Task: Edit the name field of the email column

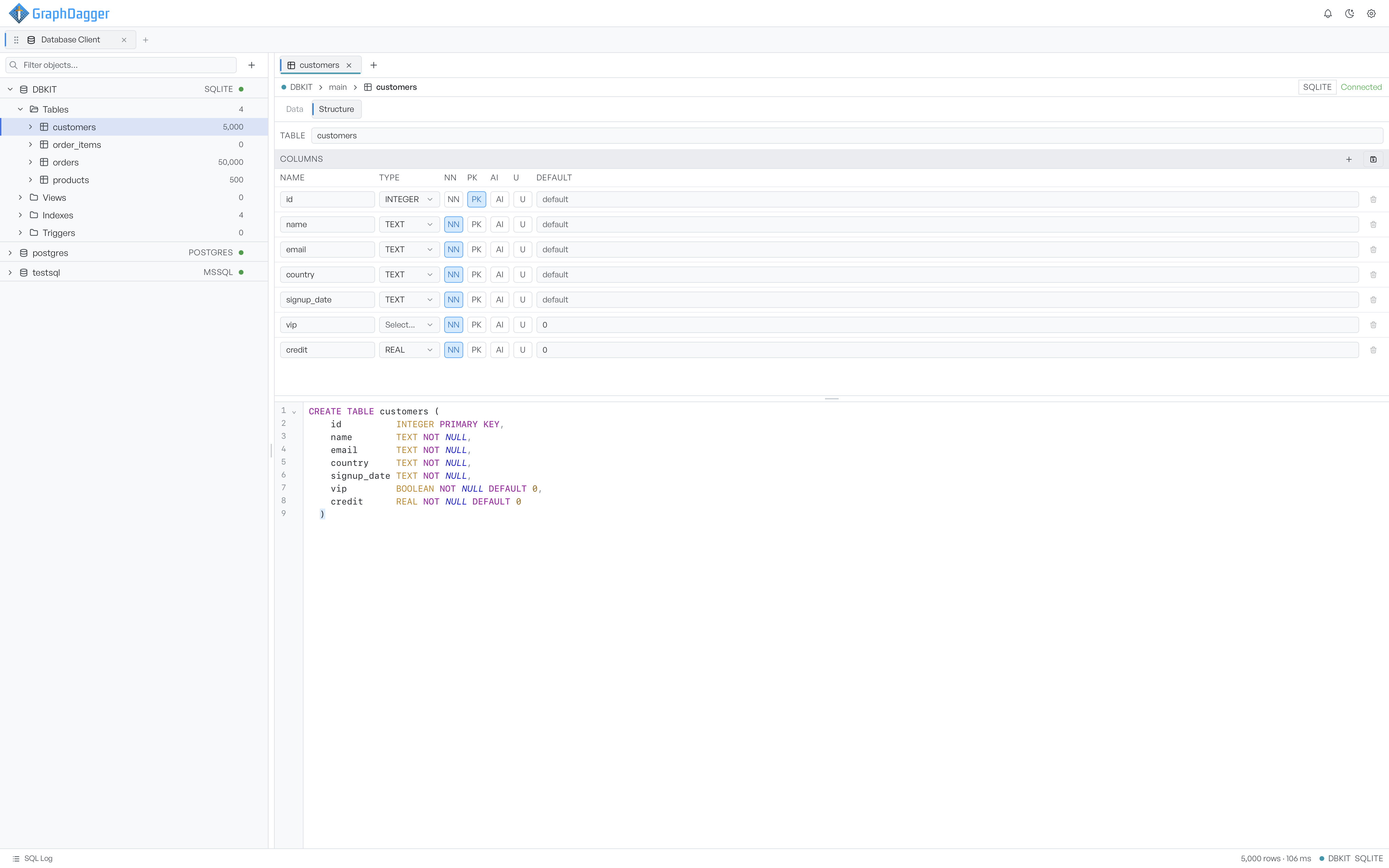Action: [x=327, y=250]
